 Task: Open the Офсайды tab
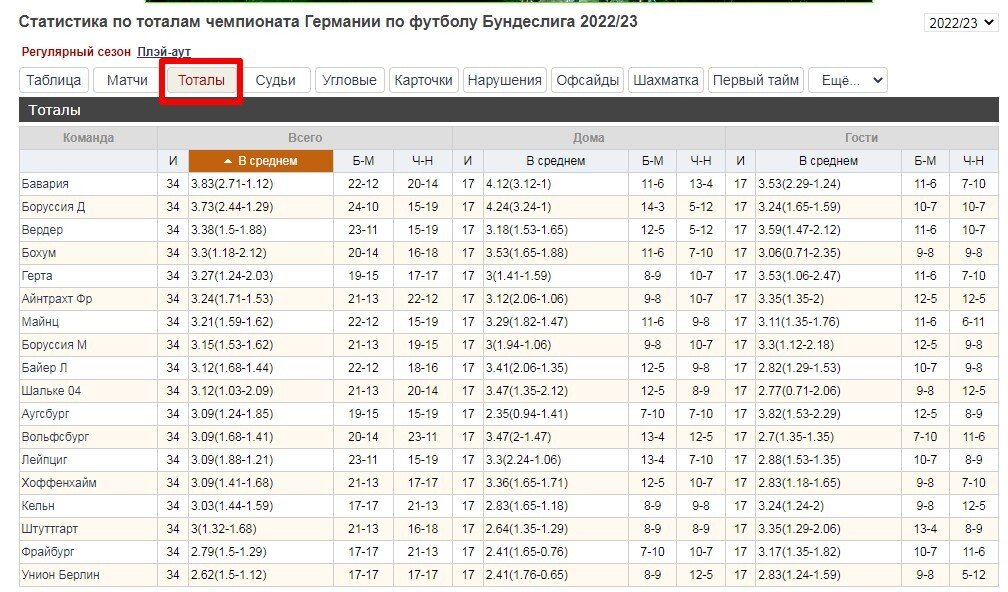tap(588, 81)
